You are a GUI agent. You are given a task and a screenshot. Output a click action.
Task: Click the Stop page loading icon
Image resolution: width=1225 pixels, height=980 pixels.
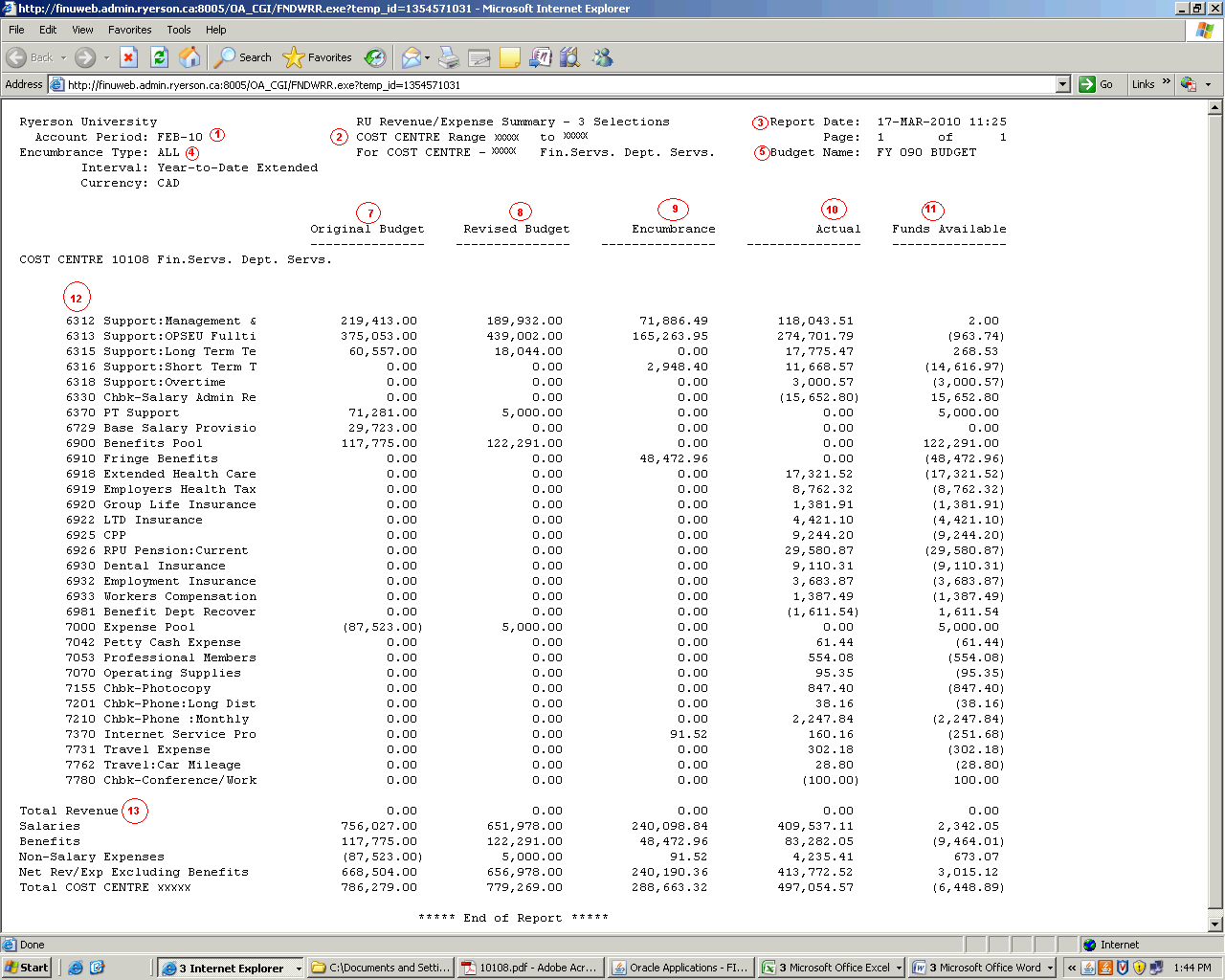128,57
